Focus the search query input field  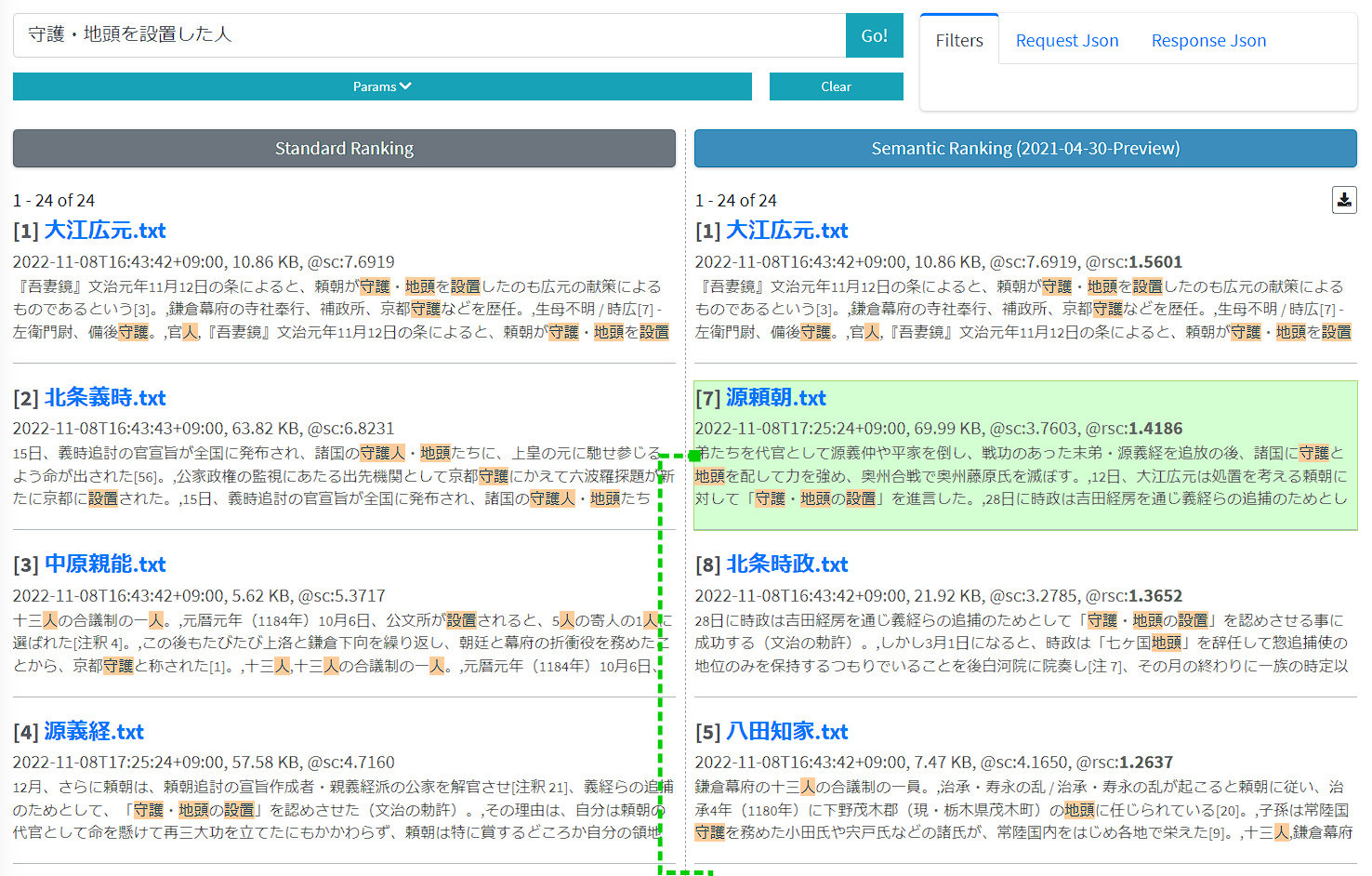coord(429,35)
